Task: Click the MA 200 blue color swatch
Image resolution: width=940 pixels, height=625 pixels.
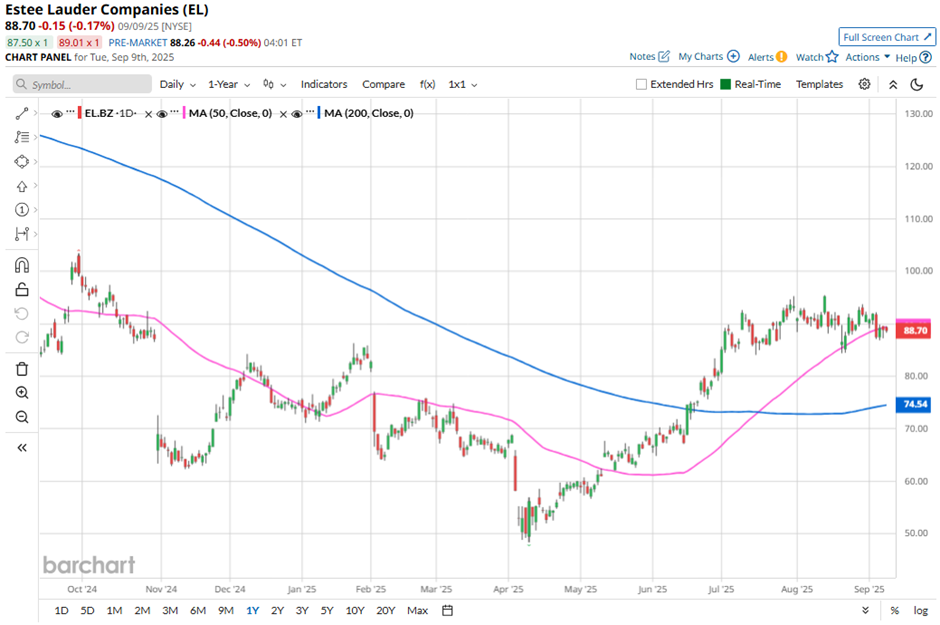Action: [319, 113]
